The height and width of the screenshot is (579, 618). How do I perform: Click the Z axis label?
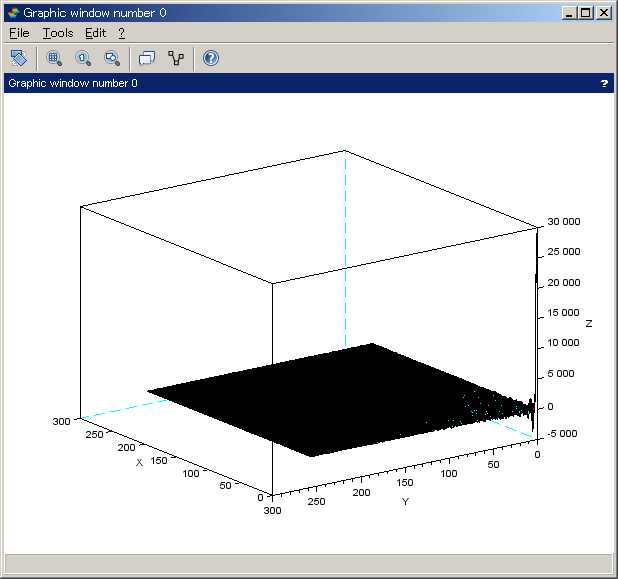pos(589,324)
